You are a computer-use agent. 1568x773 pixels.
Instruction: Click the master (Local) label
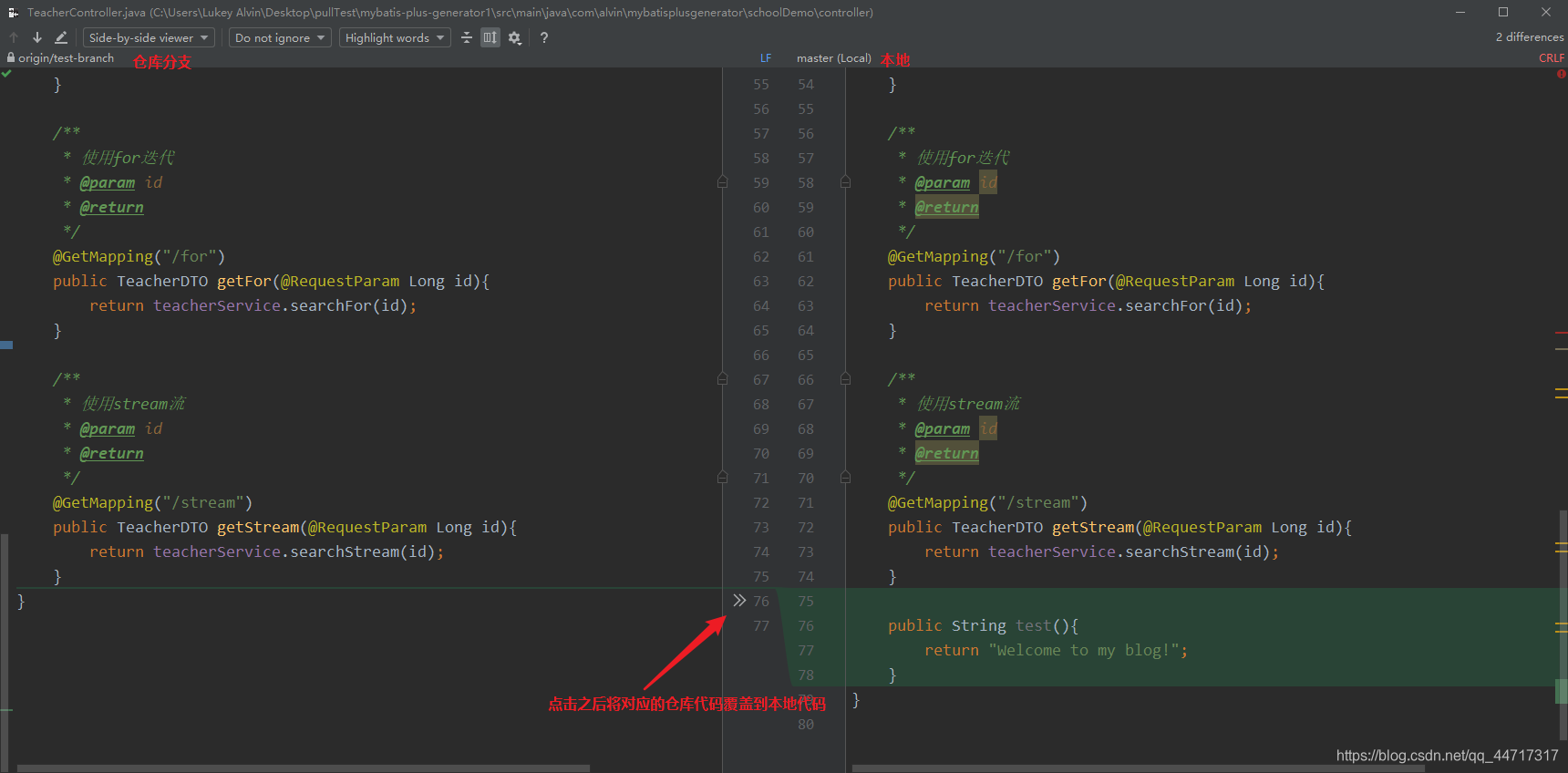pyautogui.click(x=833, y=57)
